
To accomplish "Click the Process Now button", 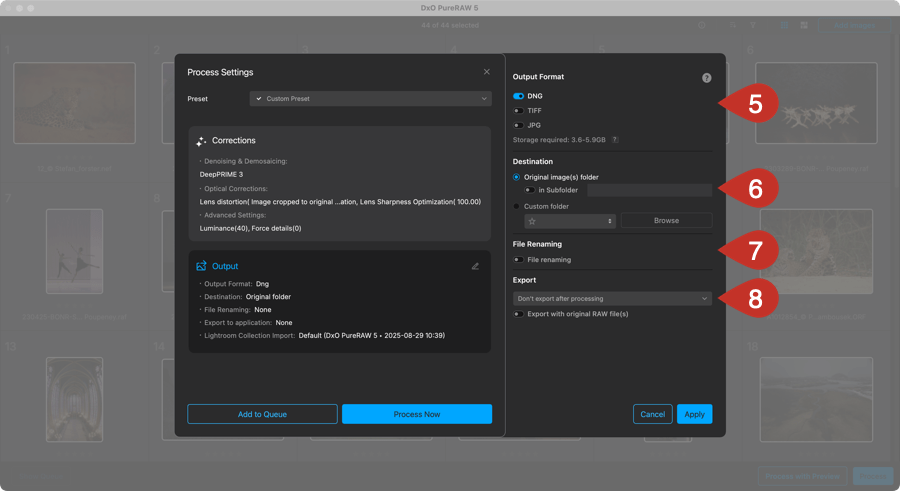I will [x=417, y=414].
